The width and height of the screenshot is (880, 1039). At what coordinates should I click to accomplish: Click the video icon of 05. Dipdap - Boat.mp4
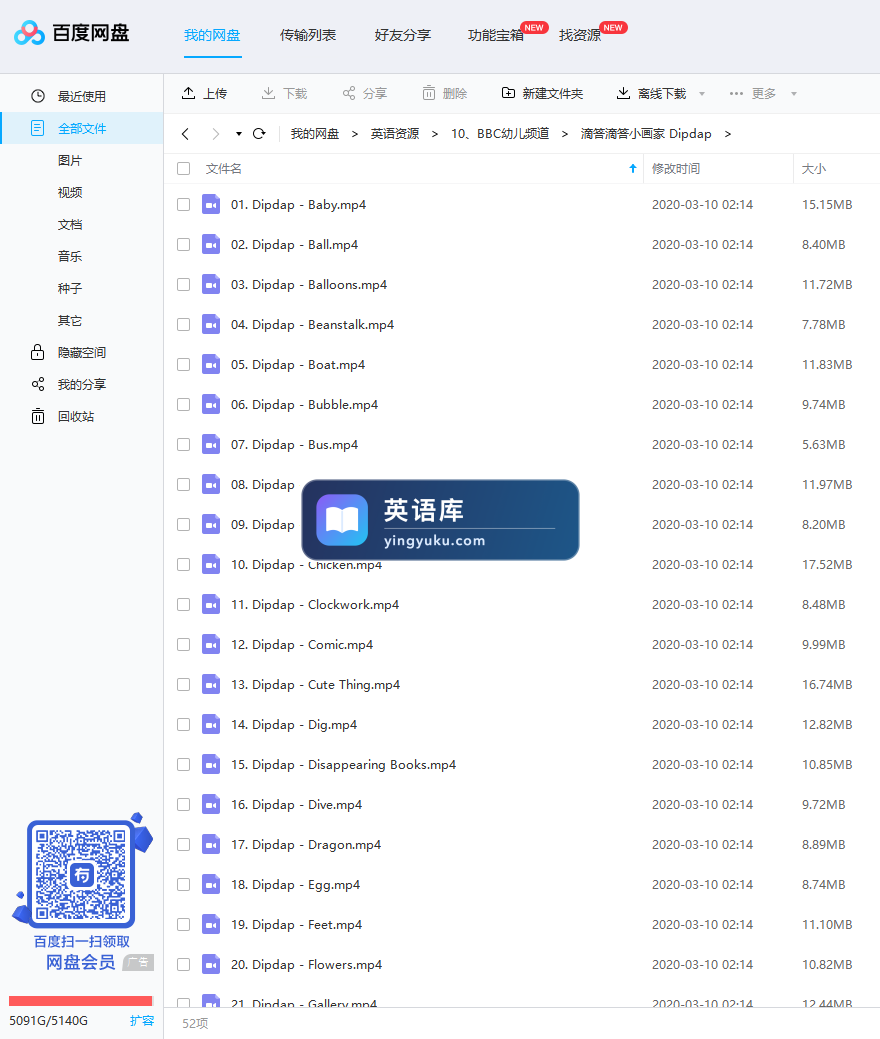point(211,364)
